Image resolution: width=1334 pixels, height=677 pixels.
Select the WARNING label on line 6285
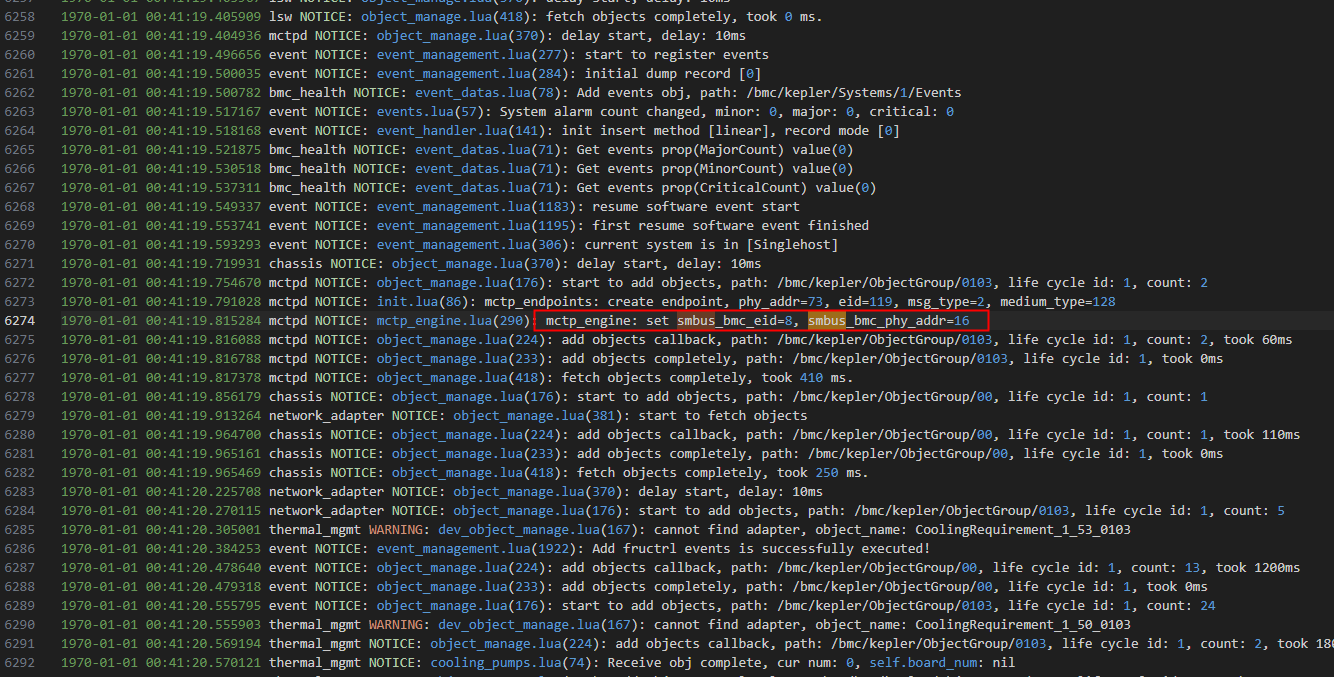[400, 530]
